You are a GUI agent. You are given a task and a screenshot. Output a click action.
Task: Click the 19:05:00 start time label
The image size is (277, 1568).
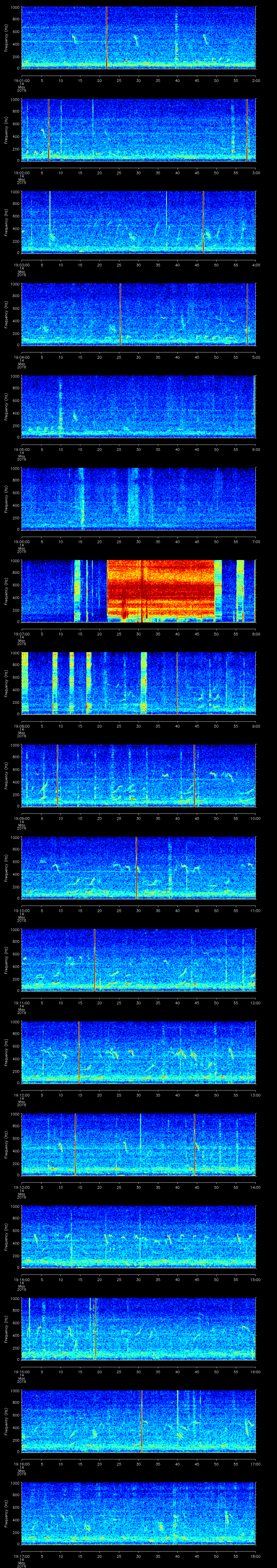21,449
